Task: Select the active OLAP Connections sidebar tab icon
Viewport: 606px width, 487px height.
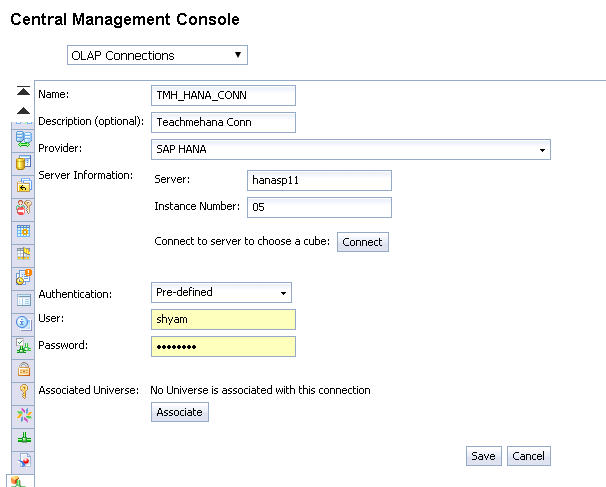Action: tap(19, 481)
